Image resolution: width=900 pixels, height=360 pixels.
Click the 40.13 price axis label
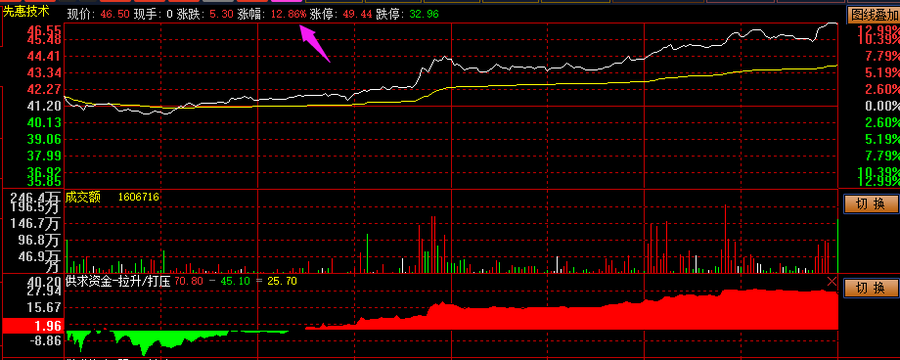[x=45, y=123]
